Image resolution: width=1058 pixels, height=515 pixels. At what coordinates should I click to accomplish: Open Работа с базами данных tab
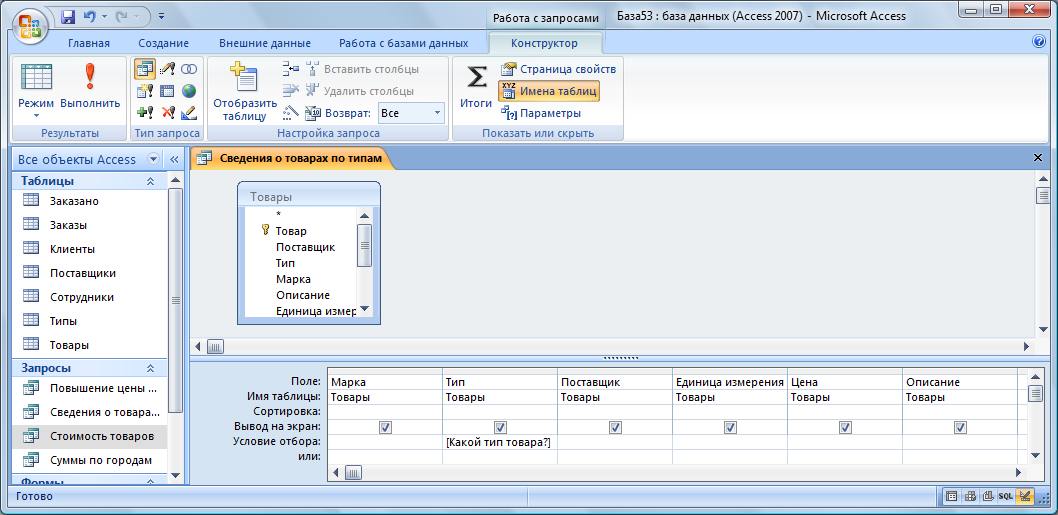tap(403, 43)
